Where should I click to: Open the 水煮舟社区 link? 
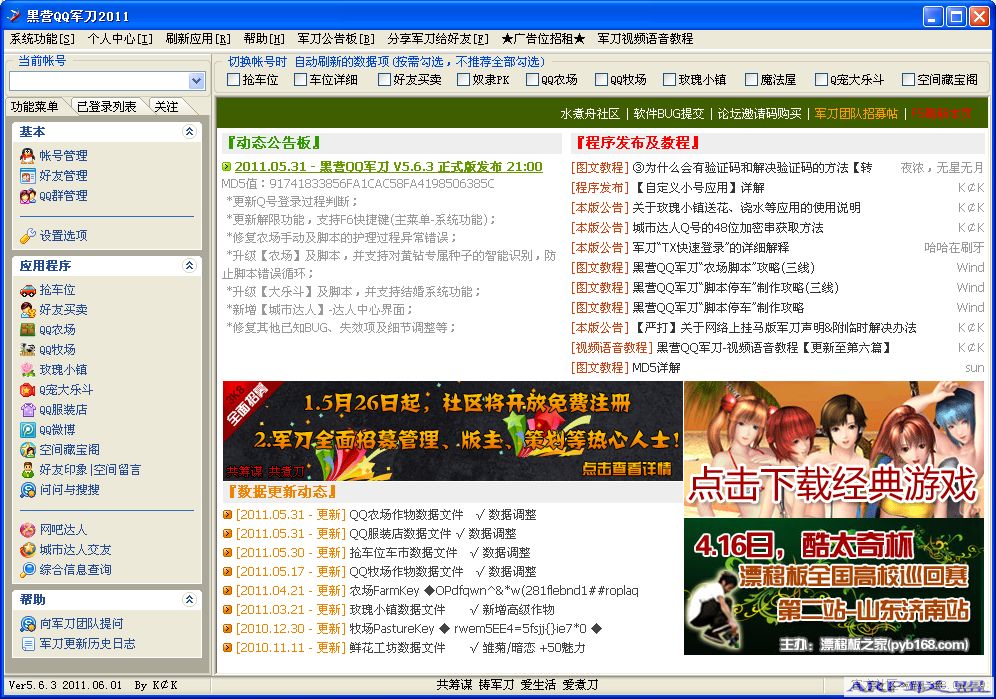tap(589, 114)
